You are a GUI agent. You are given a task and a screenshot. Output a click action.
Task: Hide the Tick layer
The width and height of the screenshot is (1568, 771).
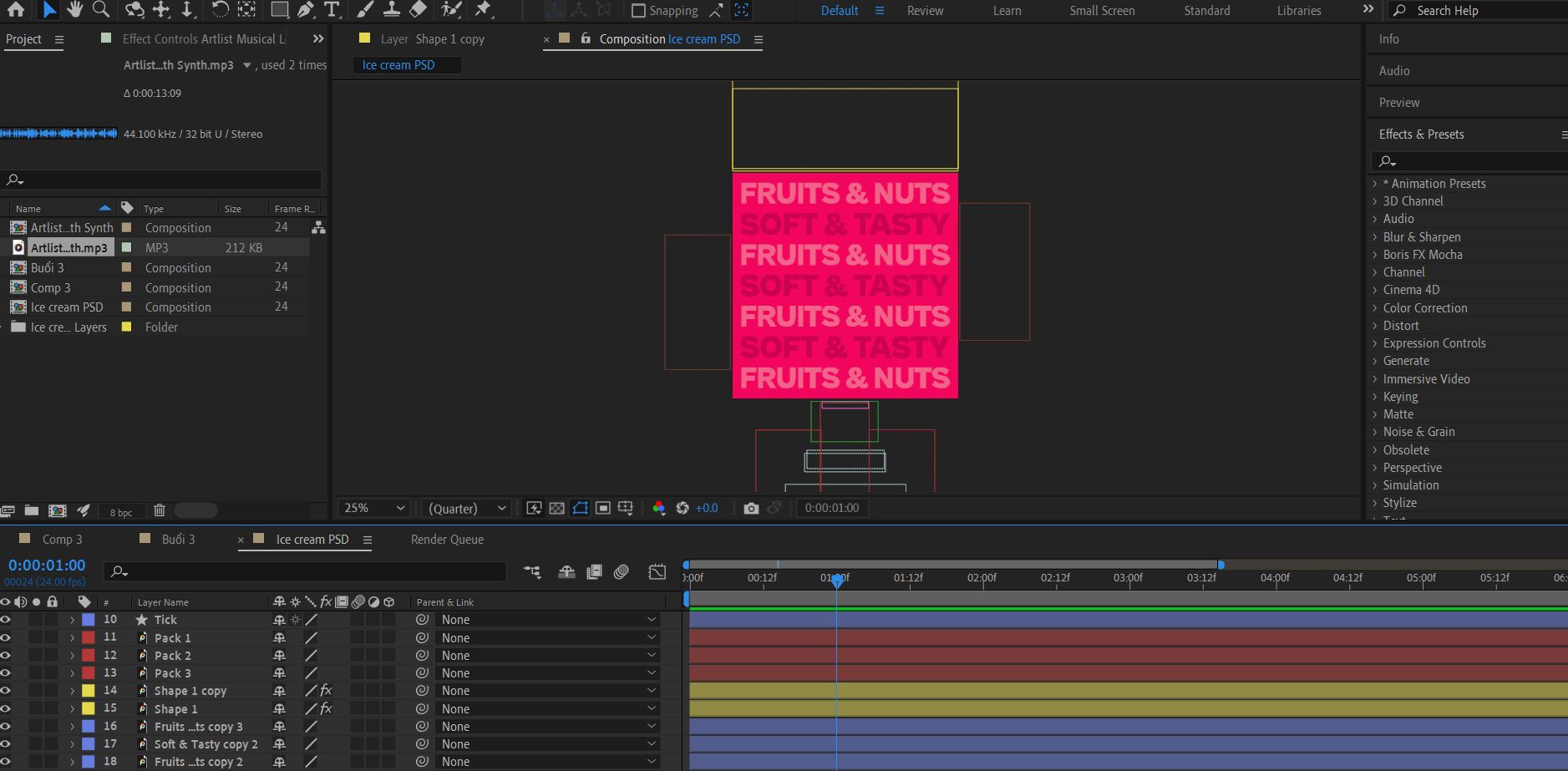[6, 620]
